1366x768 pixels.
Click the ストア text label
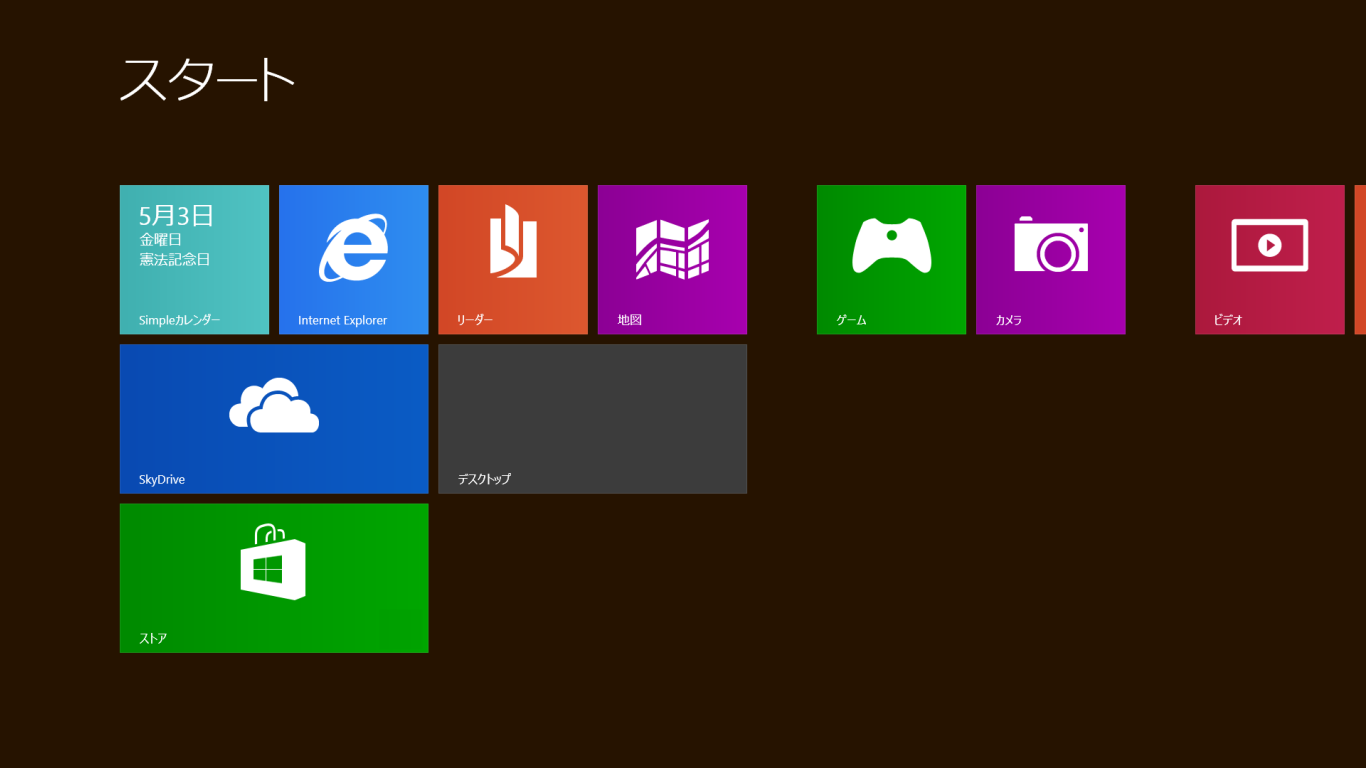(x=153, y=639)
